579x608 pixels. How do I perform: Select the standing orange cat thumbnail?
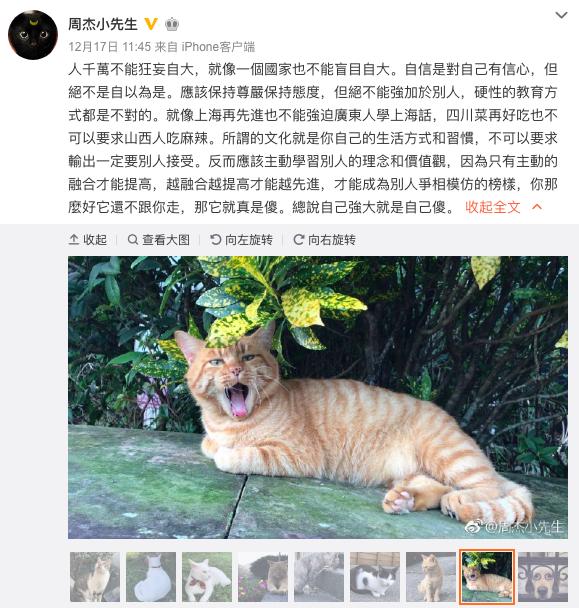point(430,577)
